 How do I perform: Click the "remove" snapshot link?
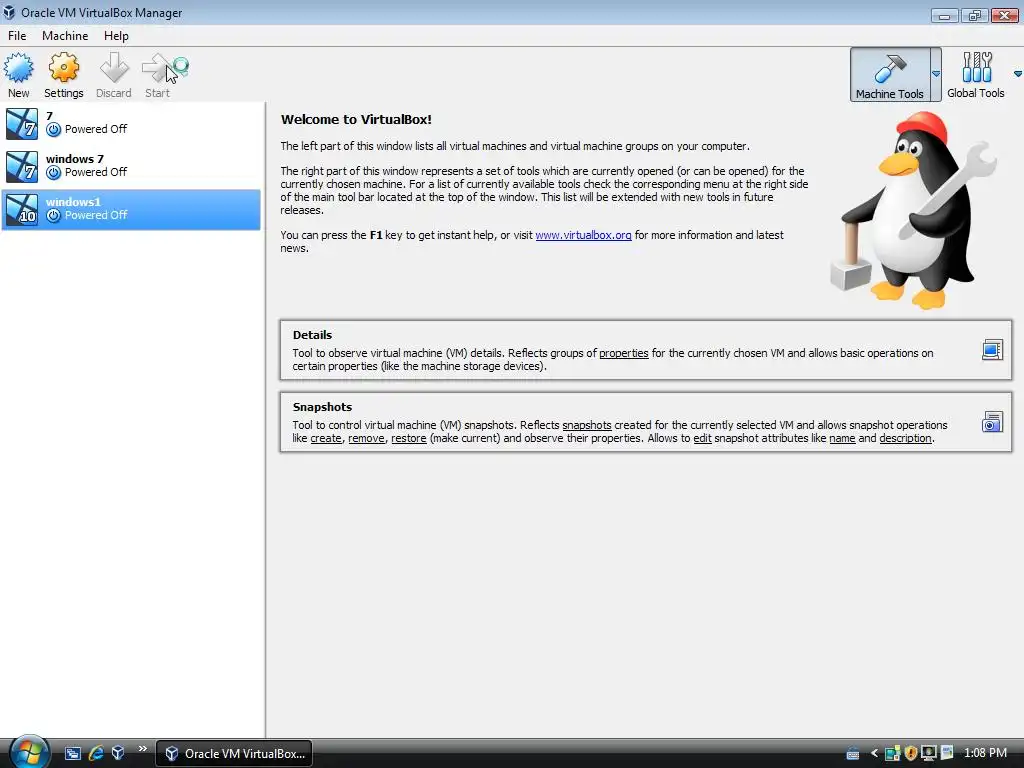click(366, 438)
